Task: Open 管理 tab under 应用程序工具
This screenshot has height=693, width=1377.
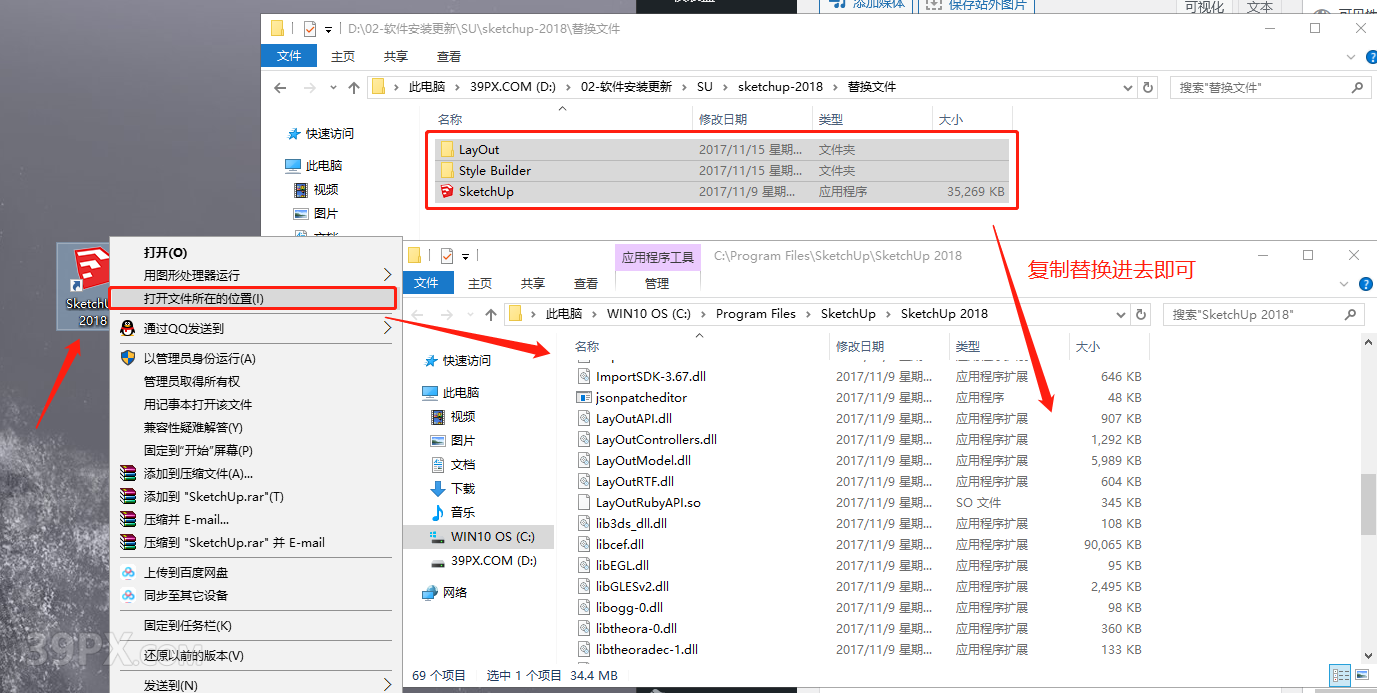Action: (x=657, y=283)
